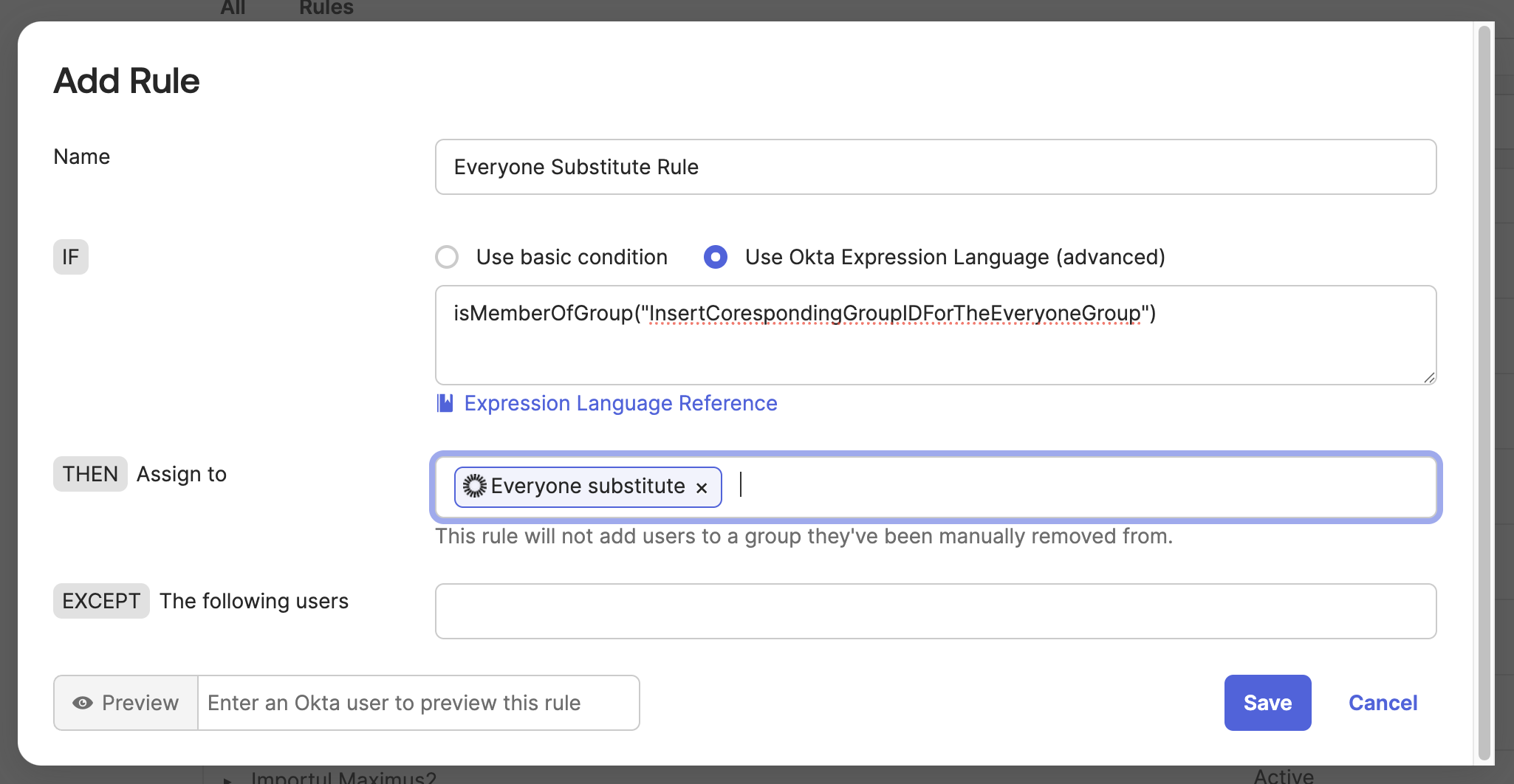
Task: Click the expression textarea resize handle
Action: 1429,377
